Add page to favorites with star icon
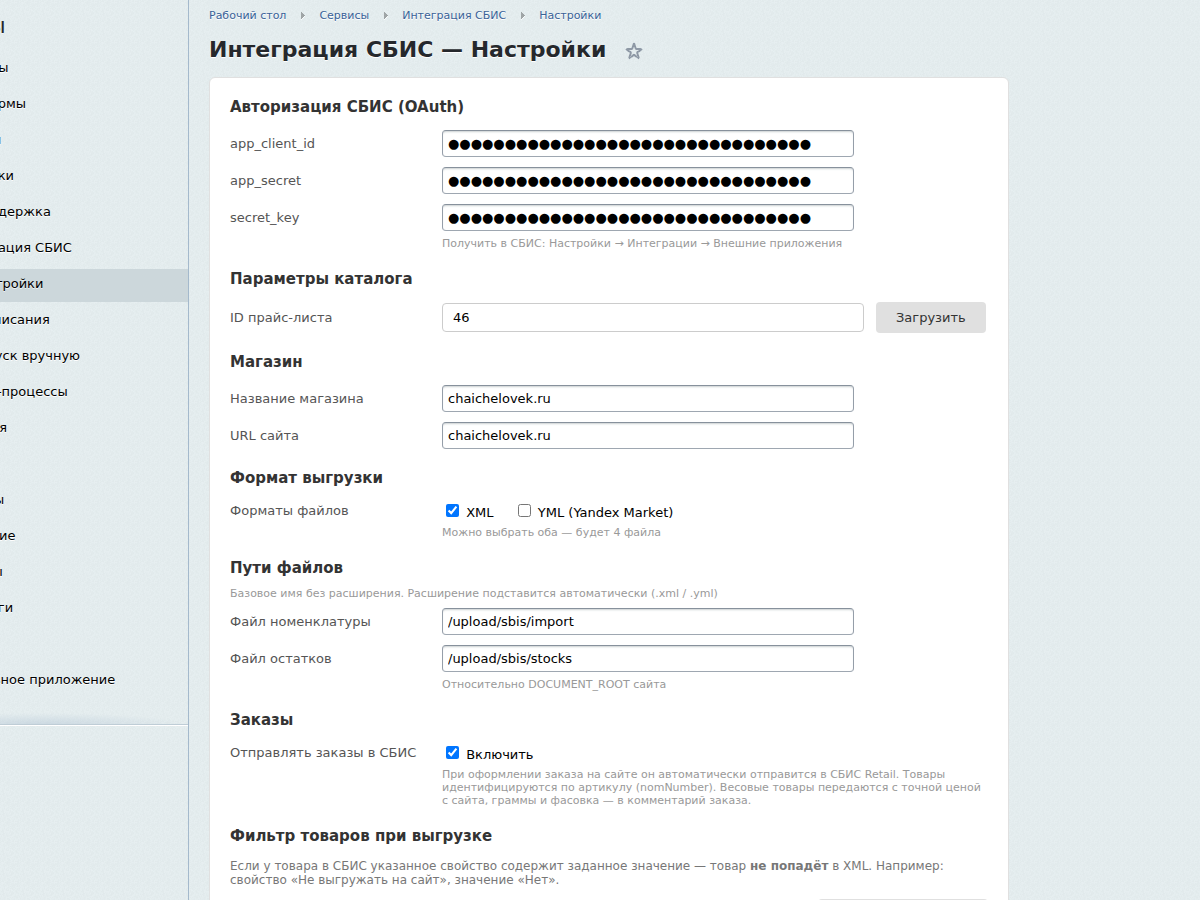The image size is (1200, 900). click(x=634, y=51)
